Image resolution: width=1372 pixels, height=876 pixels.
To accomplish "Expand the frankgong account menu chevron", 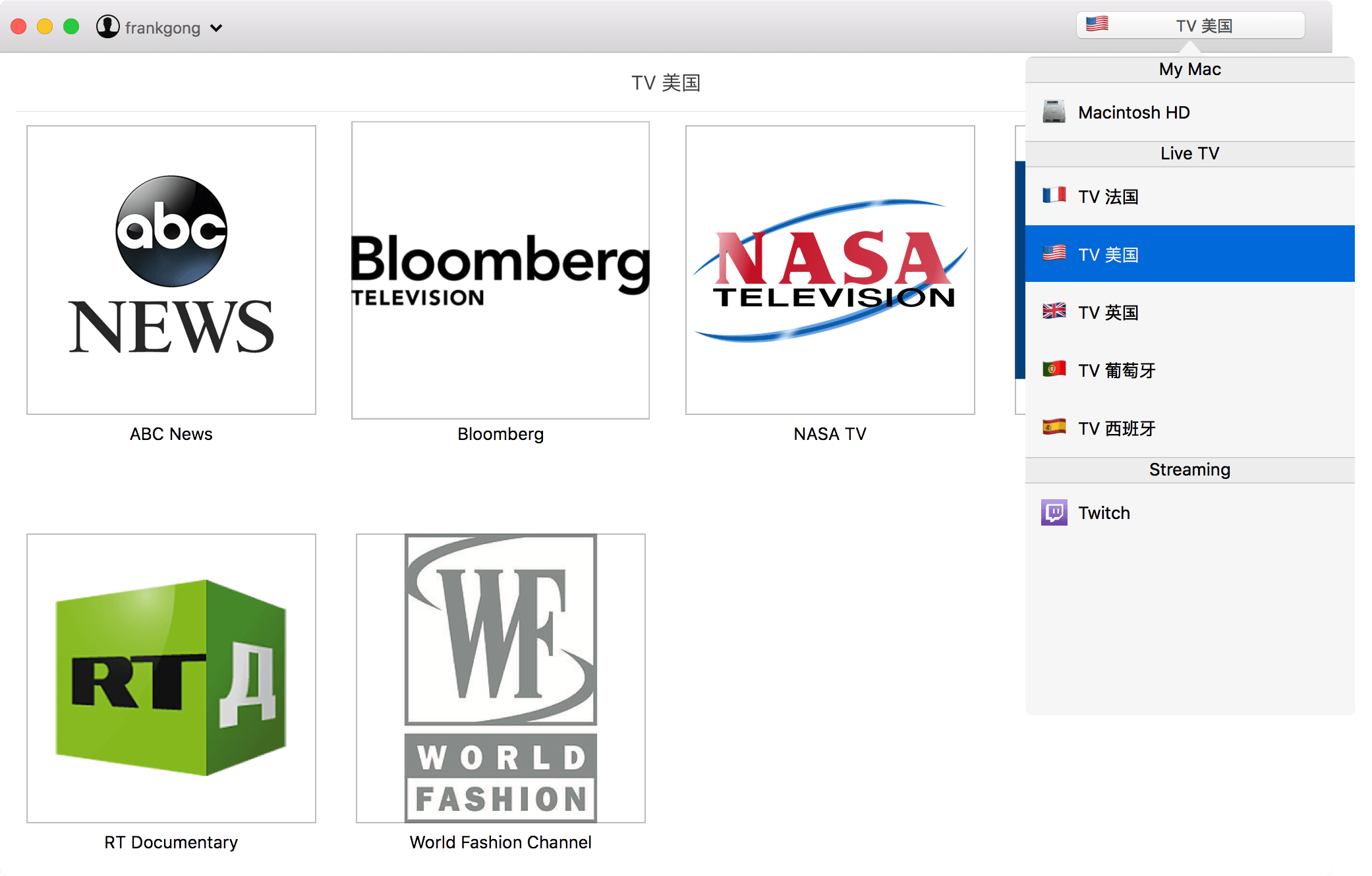I will click(216, 28).
